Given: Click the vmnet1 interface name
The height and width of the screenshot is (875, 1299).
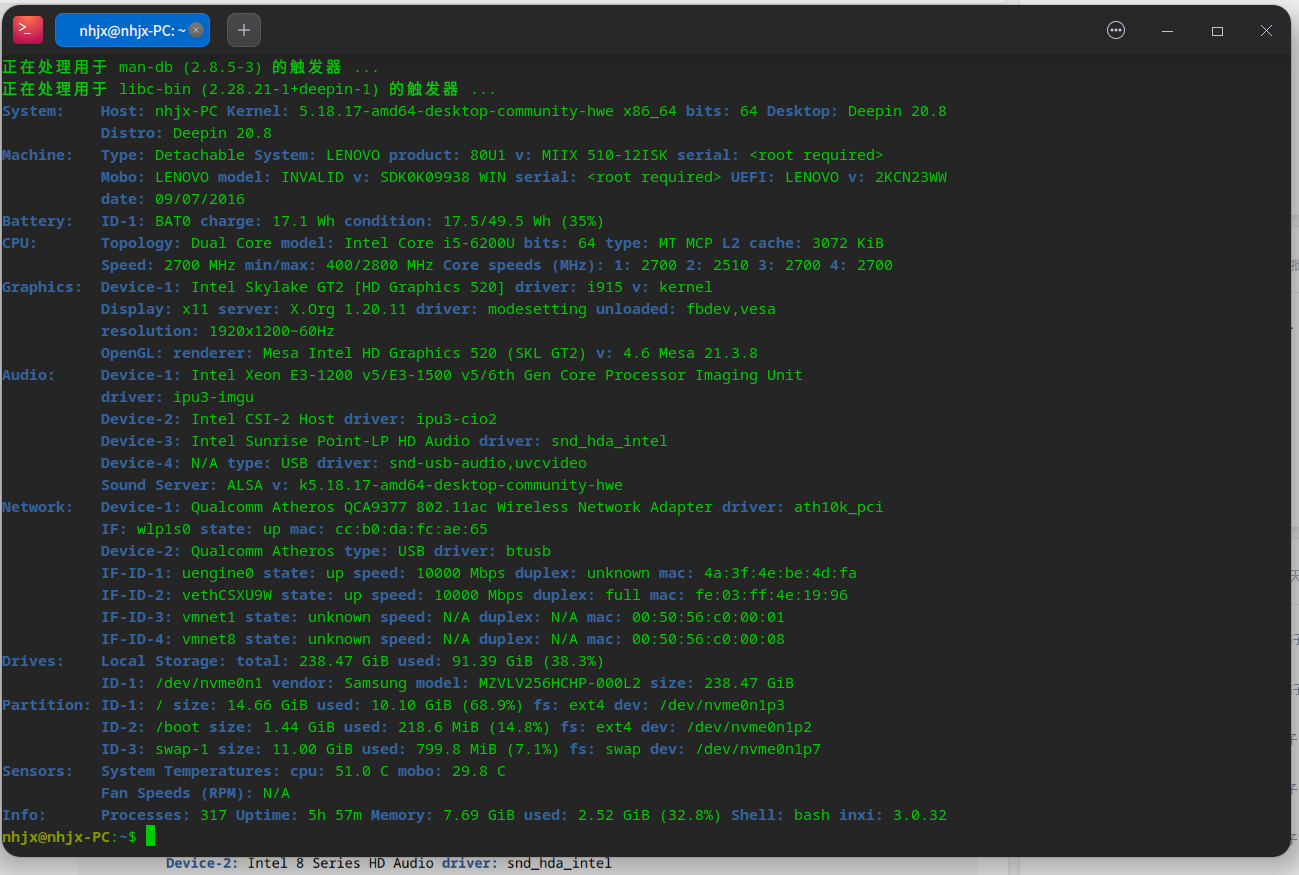Looking at the screenshot, I should [209, 617].
